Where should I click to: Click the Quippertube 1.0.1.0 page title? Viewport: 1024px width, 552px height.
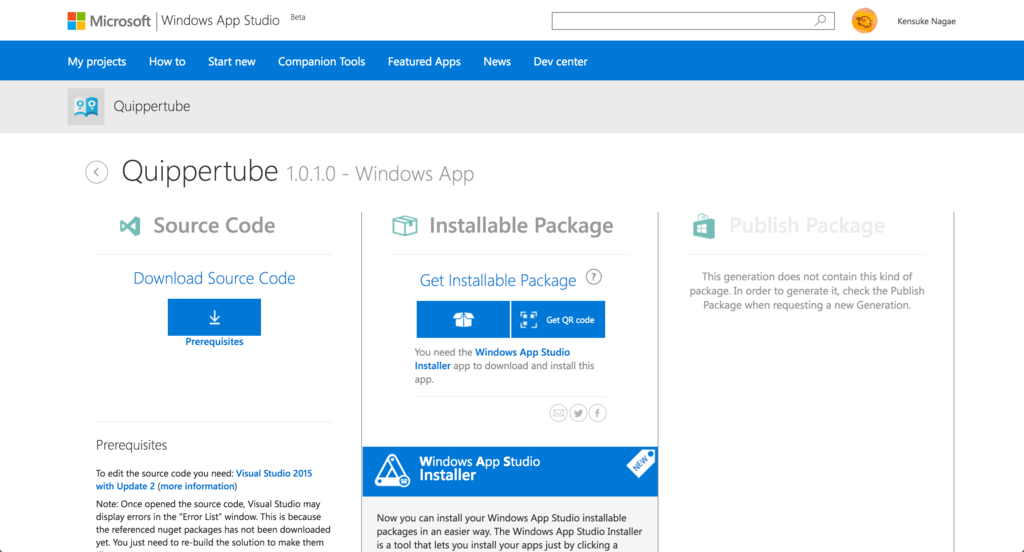[x=298, y=172]
